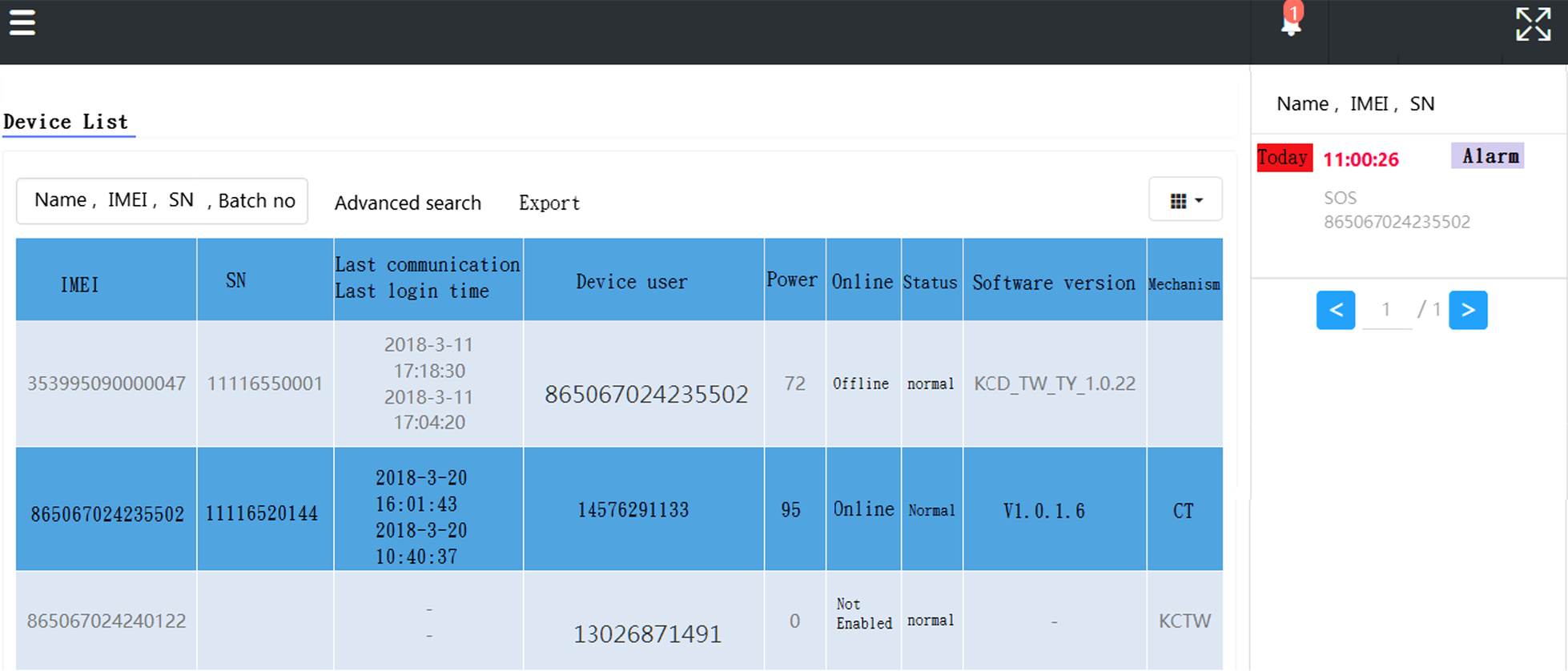Edit the alarm page number field
The image size is (1568, 671).
[1387, 310]
